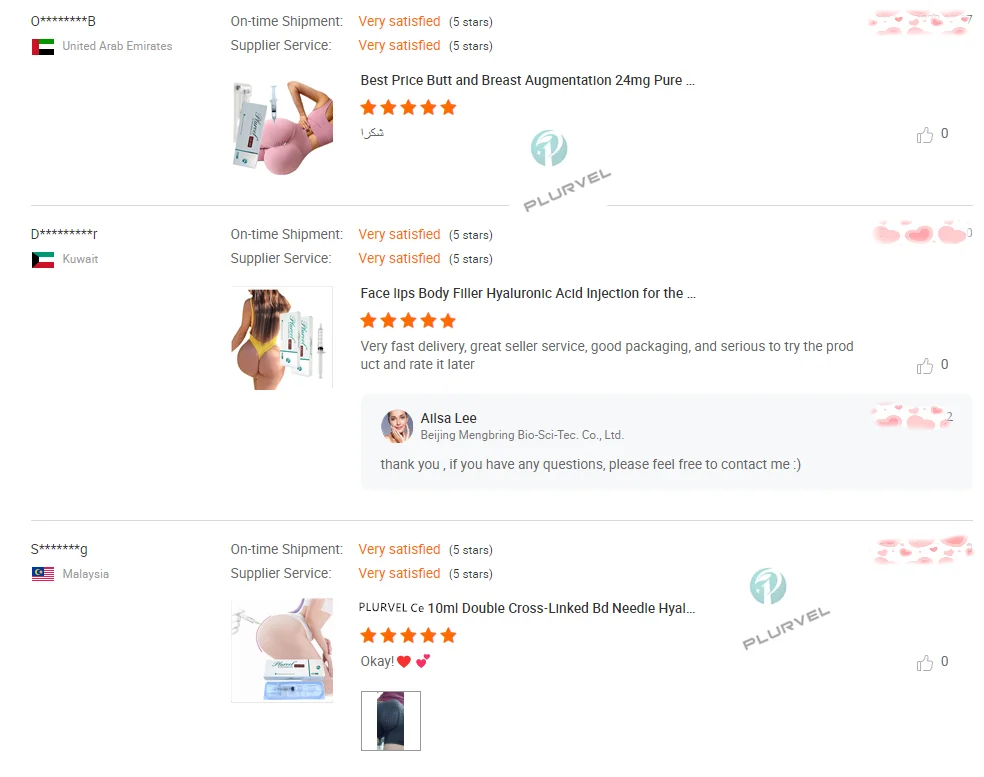Like the Malaysia buyer's Okay review
Image resolution: width=984 pixels, height=777 pixels.
click(925, 663)
